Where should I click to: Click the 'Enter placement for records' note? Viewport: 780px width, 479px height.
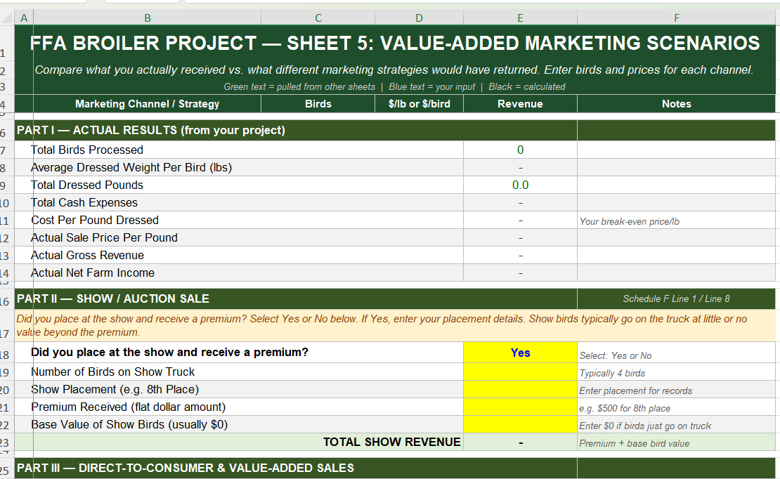point(636,391)
